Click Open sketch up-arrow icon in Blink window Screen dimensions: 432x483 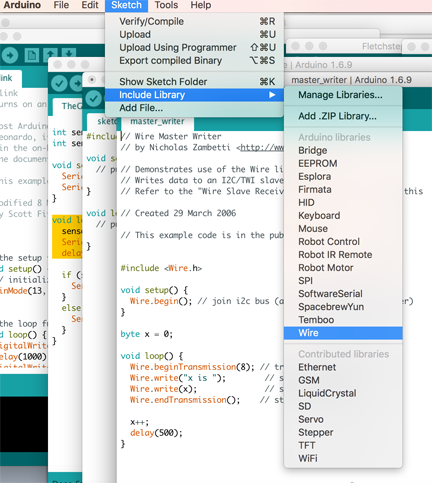click(50, 53)
